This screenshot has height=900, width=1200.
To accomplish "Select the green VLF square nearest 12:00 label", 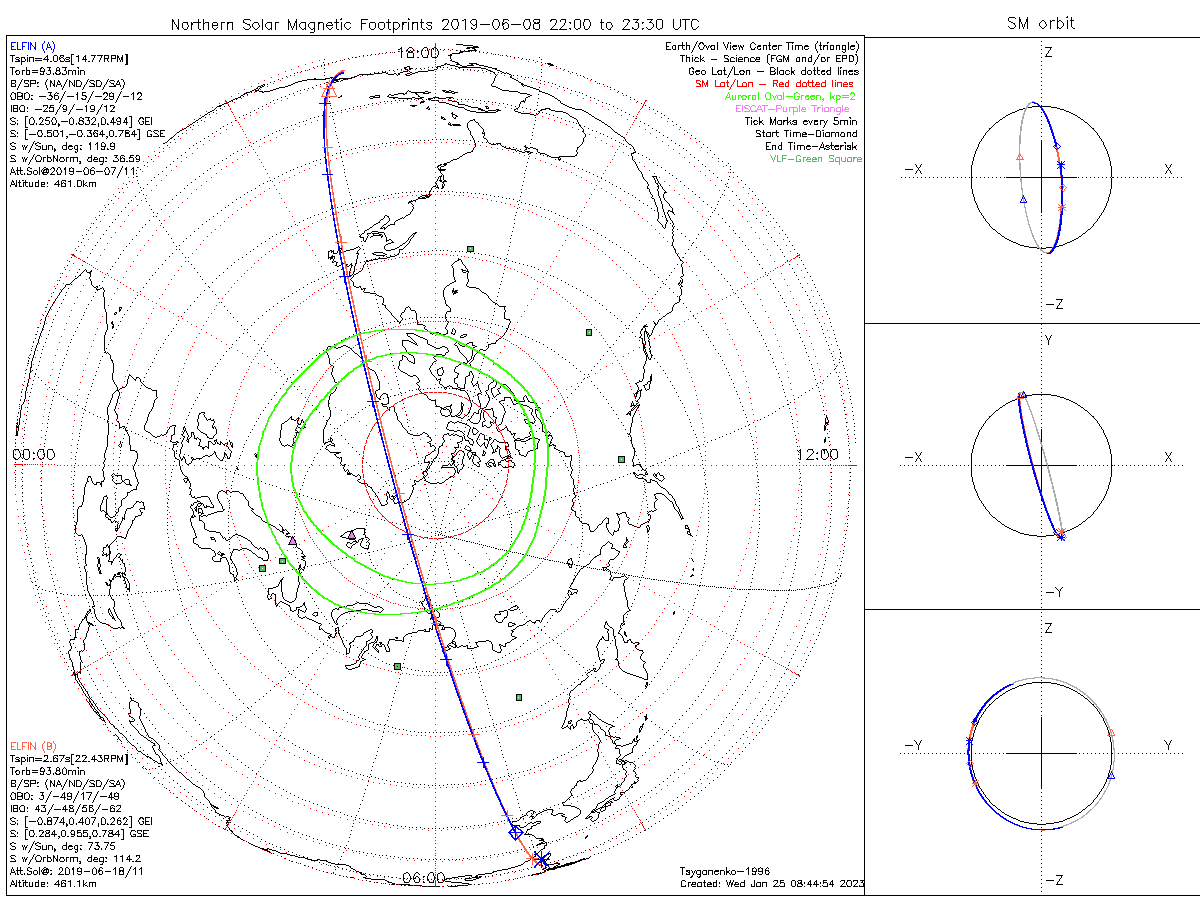I will pos(621,459).
